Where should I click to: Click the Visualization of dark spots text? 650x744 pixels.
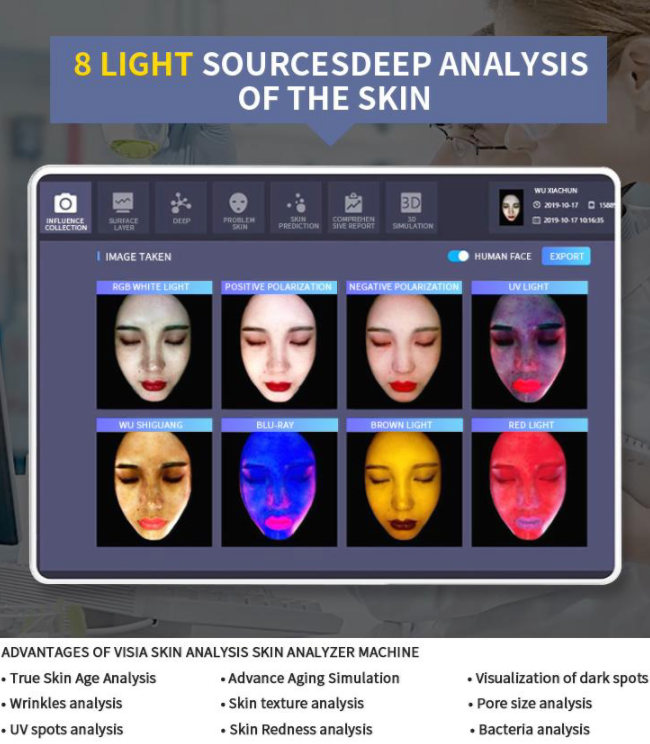click(562, 679)
